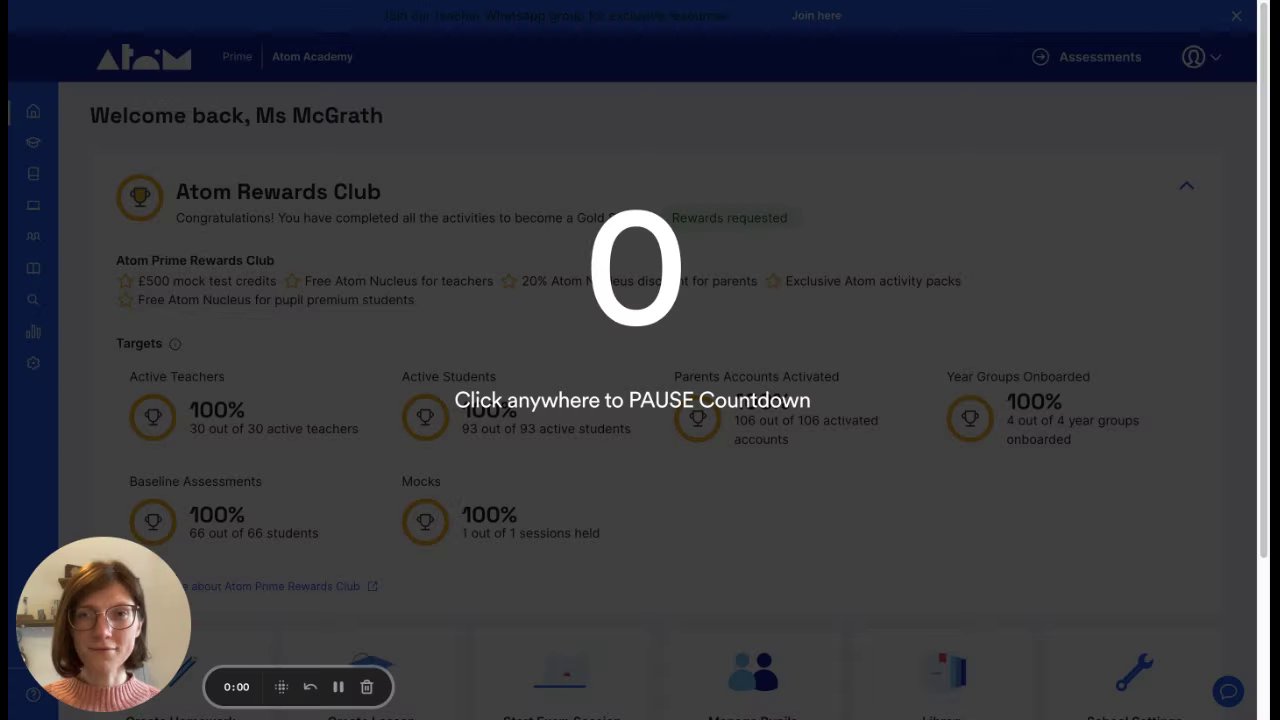Click the Baseline Assessments trophy badge
Screen dimensions: 1280x720
(153, 522)
